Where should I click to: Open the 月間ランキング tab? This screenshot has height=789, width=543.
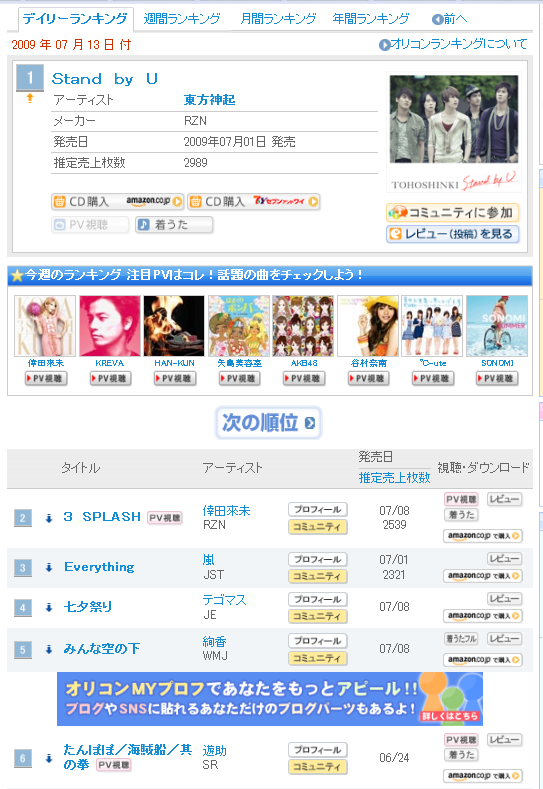click(278, 19)
